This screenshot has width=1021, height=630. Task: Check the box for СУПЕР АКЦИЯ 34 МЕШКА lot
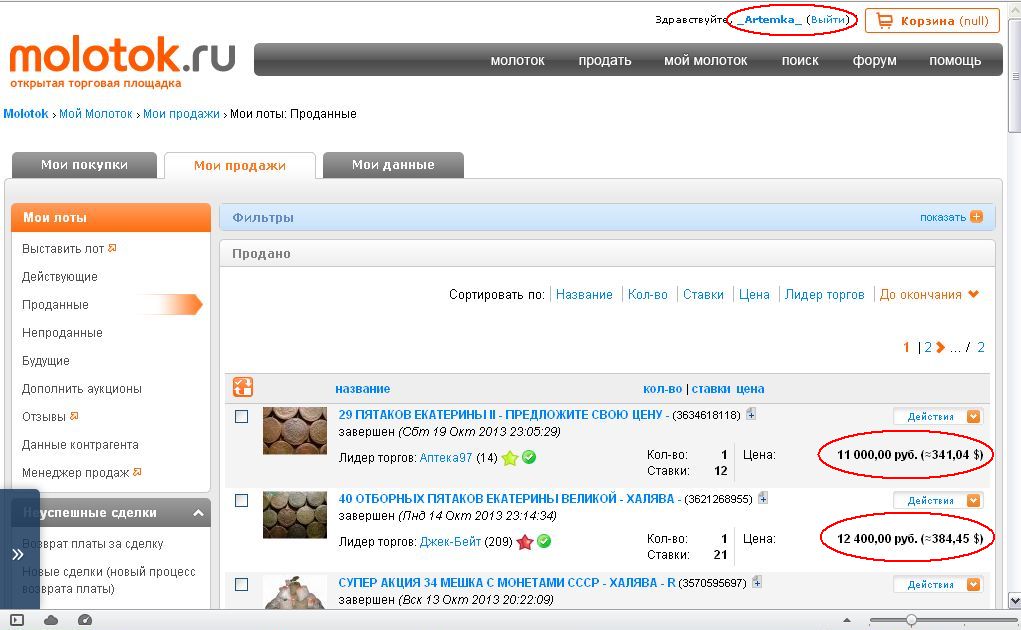[241, 584]
